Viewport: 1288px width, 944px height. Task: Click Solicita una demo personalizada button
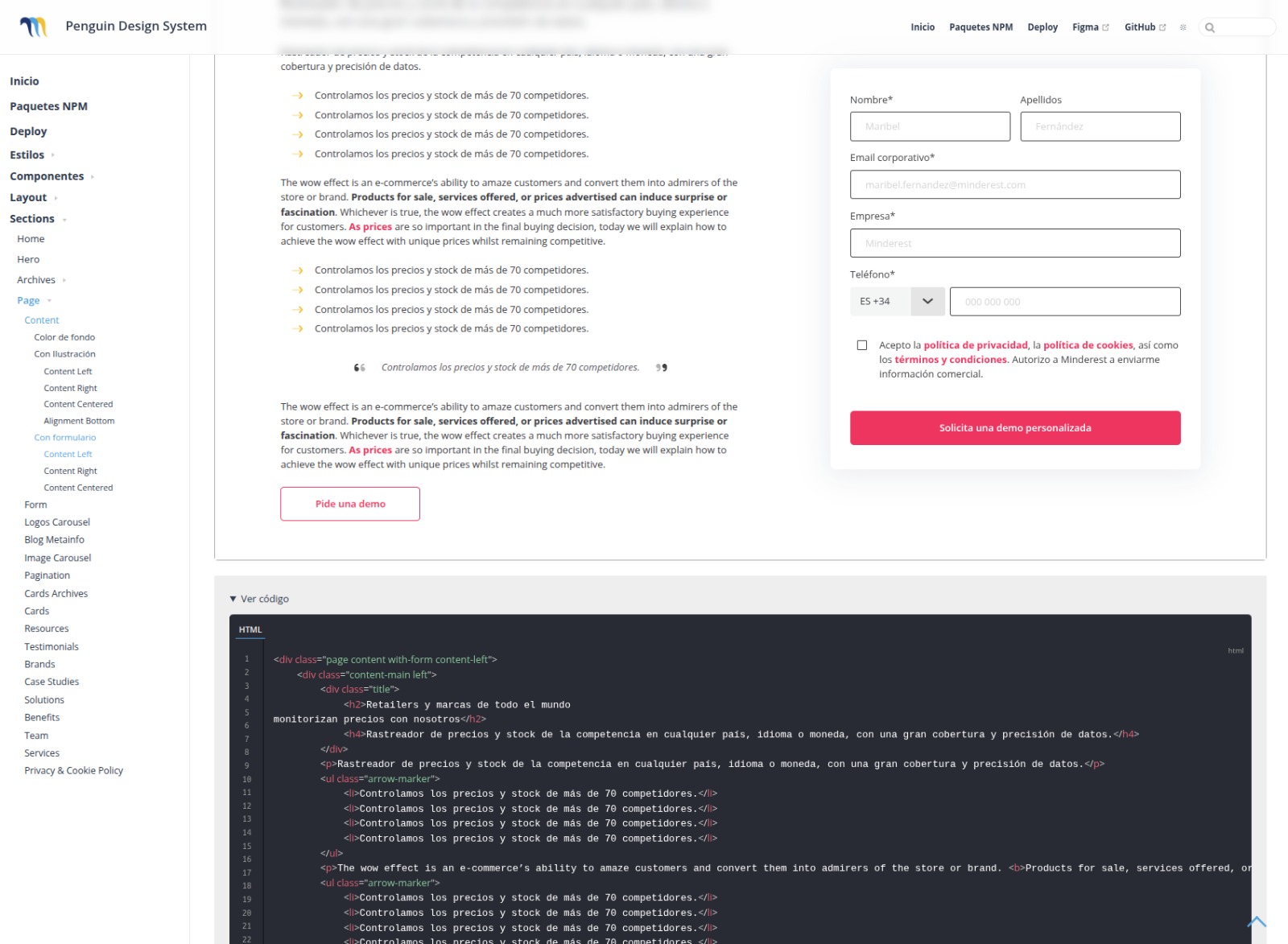coord(1014,428)
